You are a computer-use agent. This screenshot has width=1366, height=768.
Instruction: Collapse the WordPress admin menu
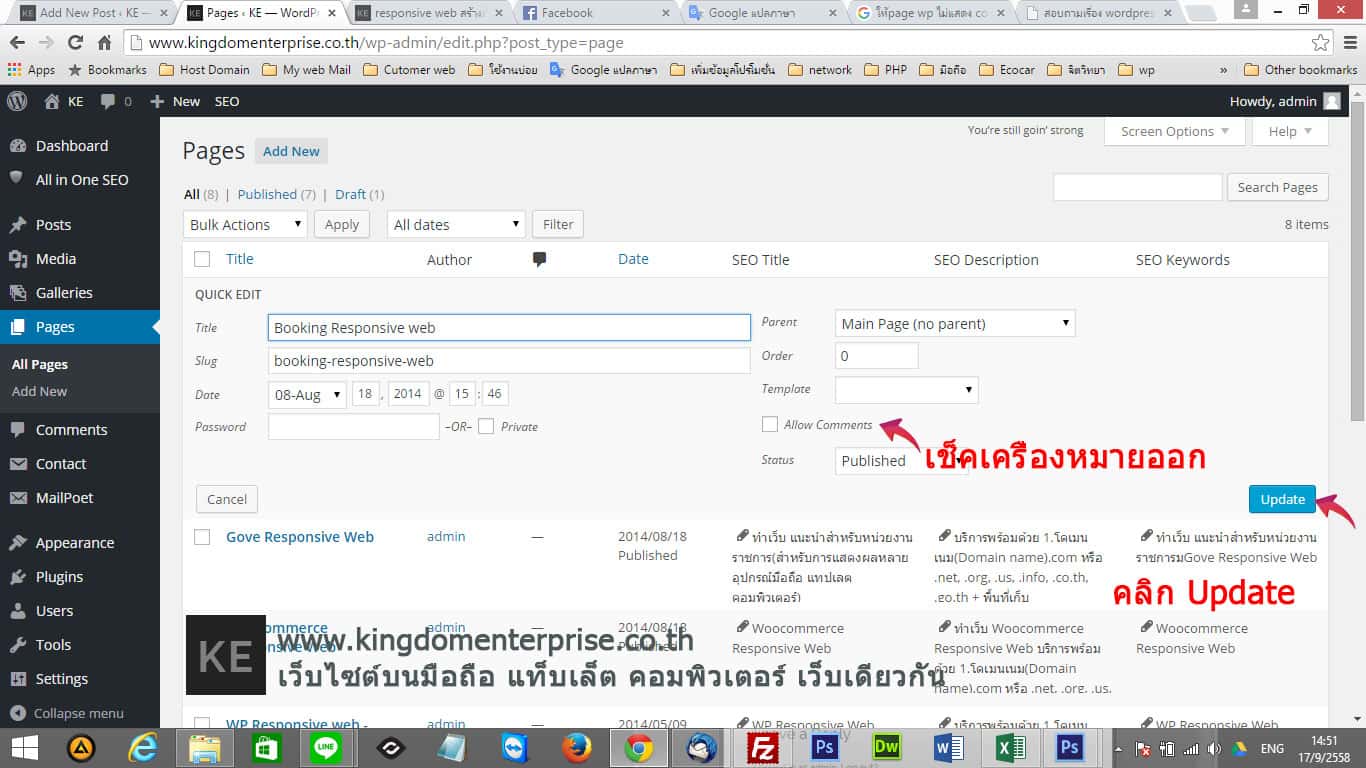(67, 713)
